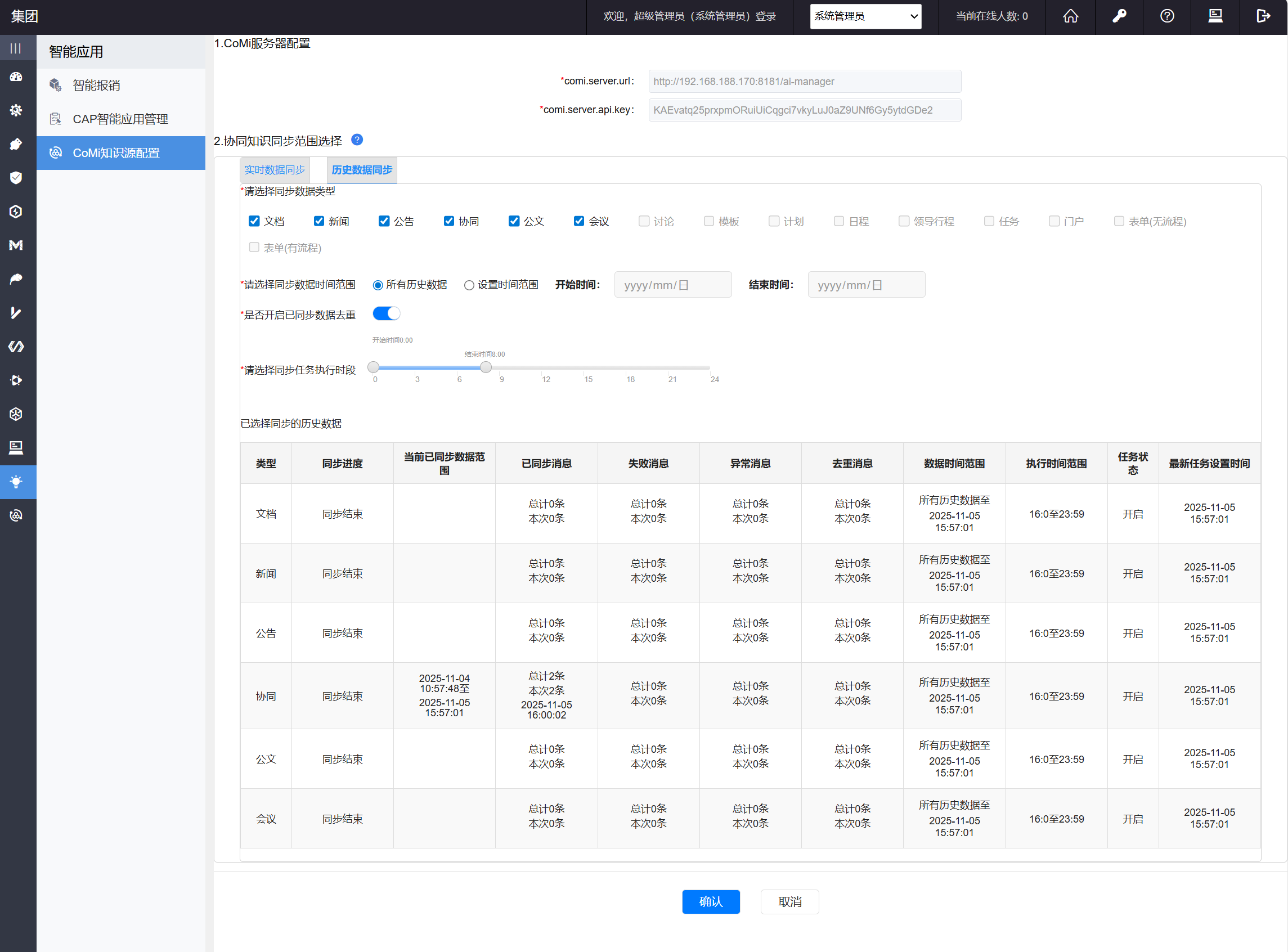Click the blue help icon beside 协同知识同步范围选择
1288x952 pixels.
[x=357, y=140]
